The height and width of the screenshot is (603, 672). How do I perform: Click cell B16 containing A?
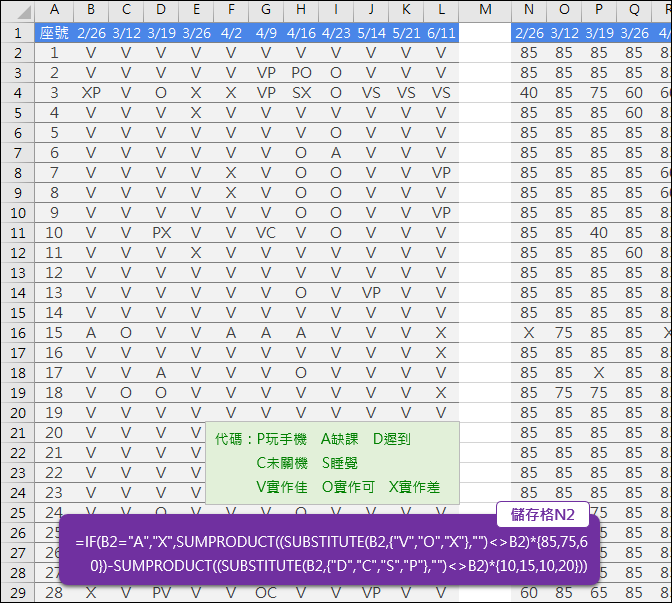91,333
